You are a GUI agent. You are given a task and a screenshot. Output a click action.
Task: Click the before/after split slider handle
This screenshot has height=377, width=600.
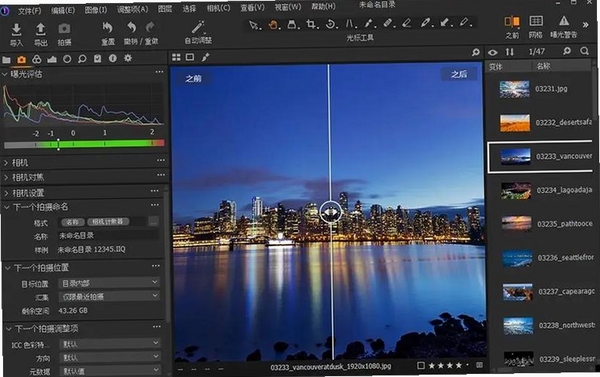click(331, 212)
